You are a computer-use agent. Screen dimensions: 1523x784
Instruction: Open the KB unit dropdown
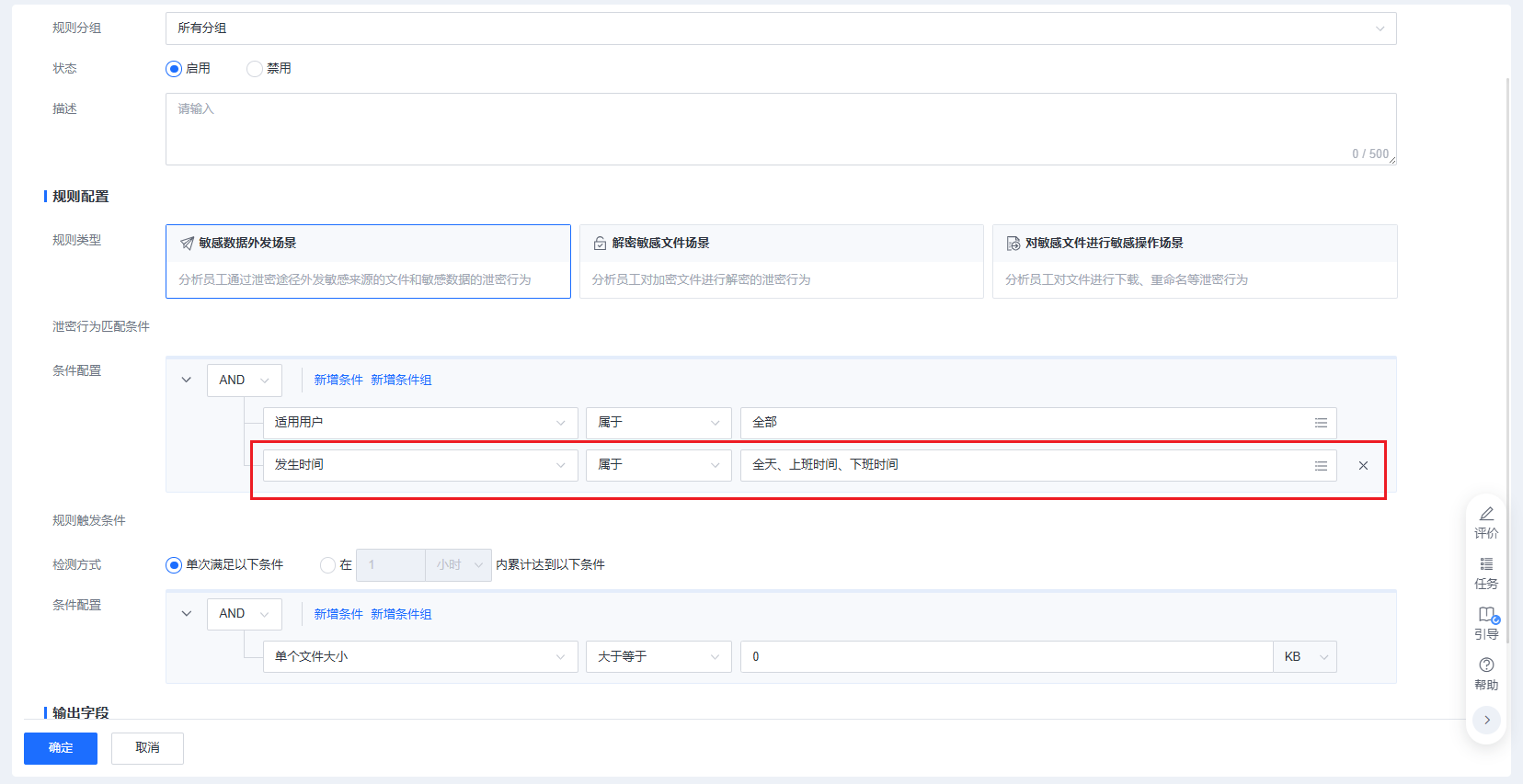point(1304,657)
